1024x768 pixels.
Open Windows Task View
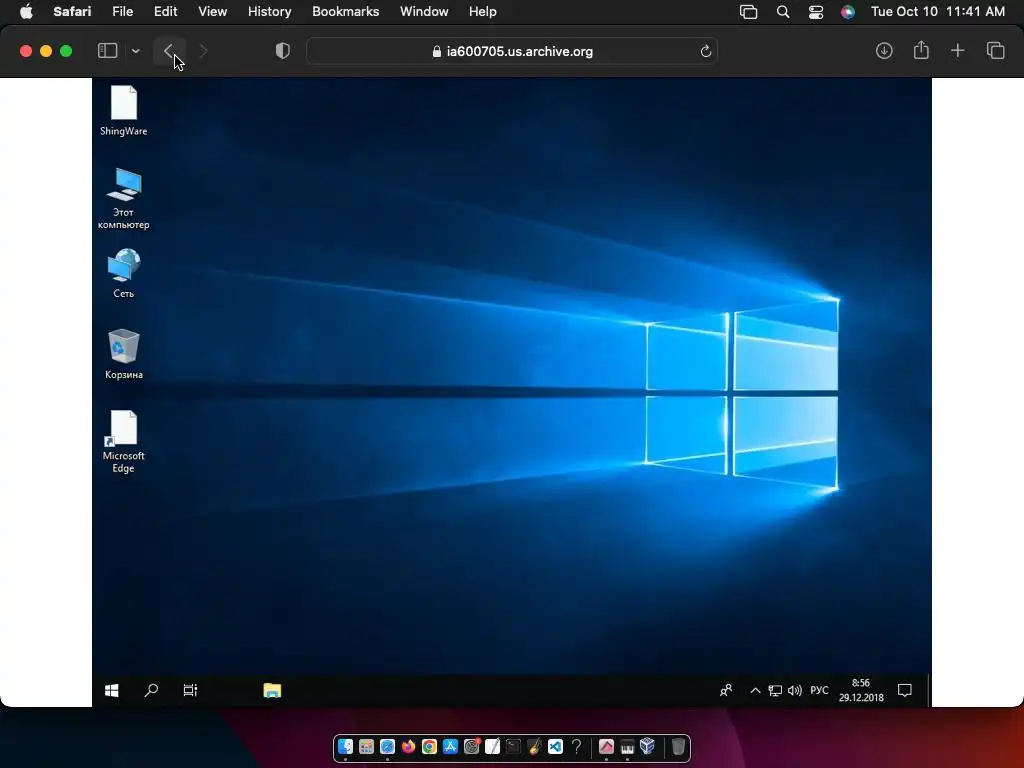(190, 690)
